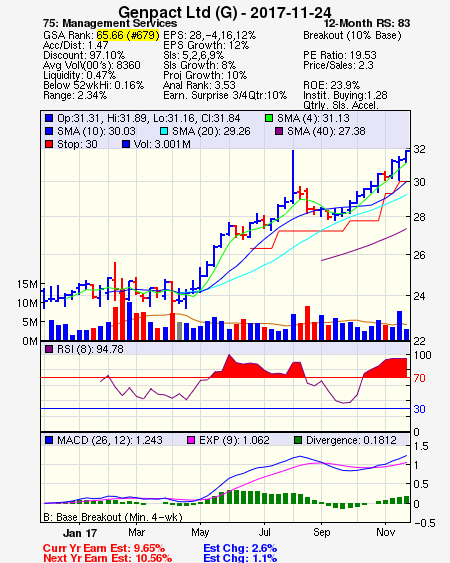Click the 15M volume axis label
The height and width of the screenshot is (563, 450).
(27, 284)
